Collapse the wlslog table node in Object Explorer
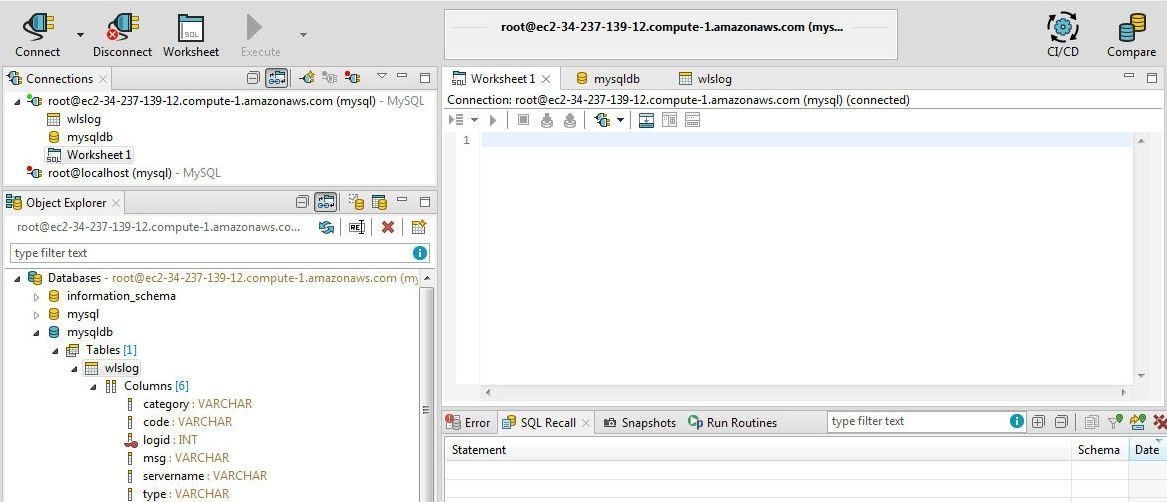This screenshot has width=1167, height=502. click(x=74, y=369)
